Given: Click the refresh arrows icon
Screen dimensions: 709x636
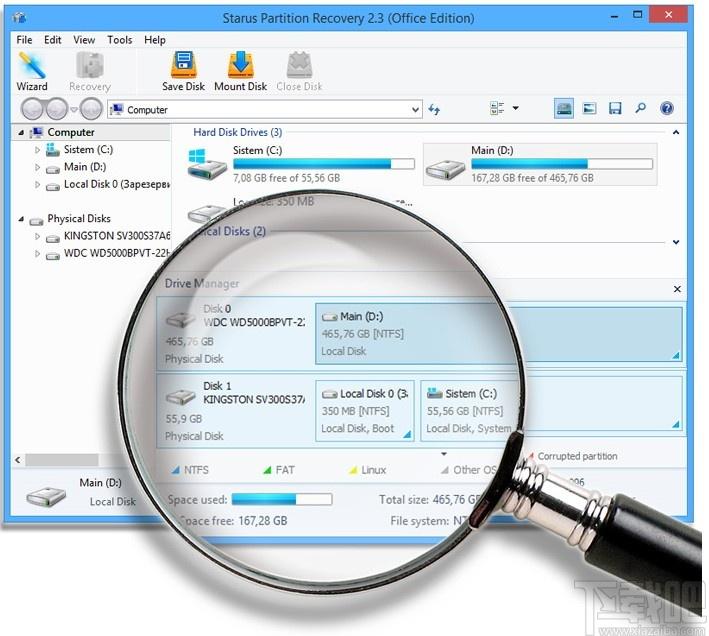Looking at the screenshot, I should 434,109.
